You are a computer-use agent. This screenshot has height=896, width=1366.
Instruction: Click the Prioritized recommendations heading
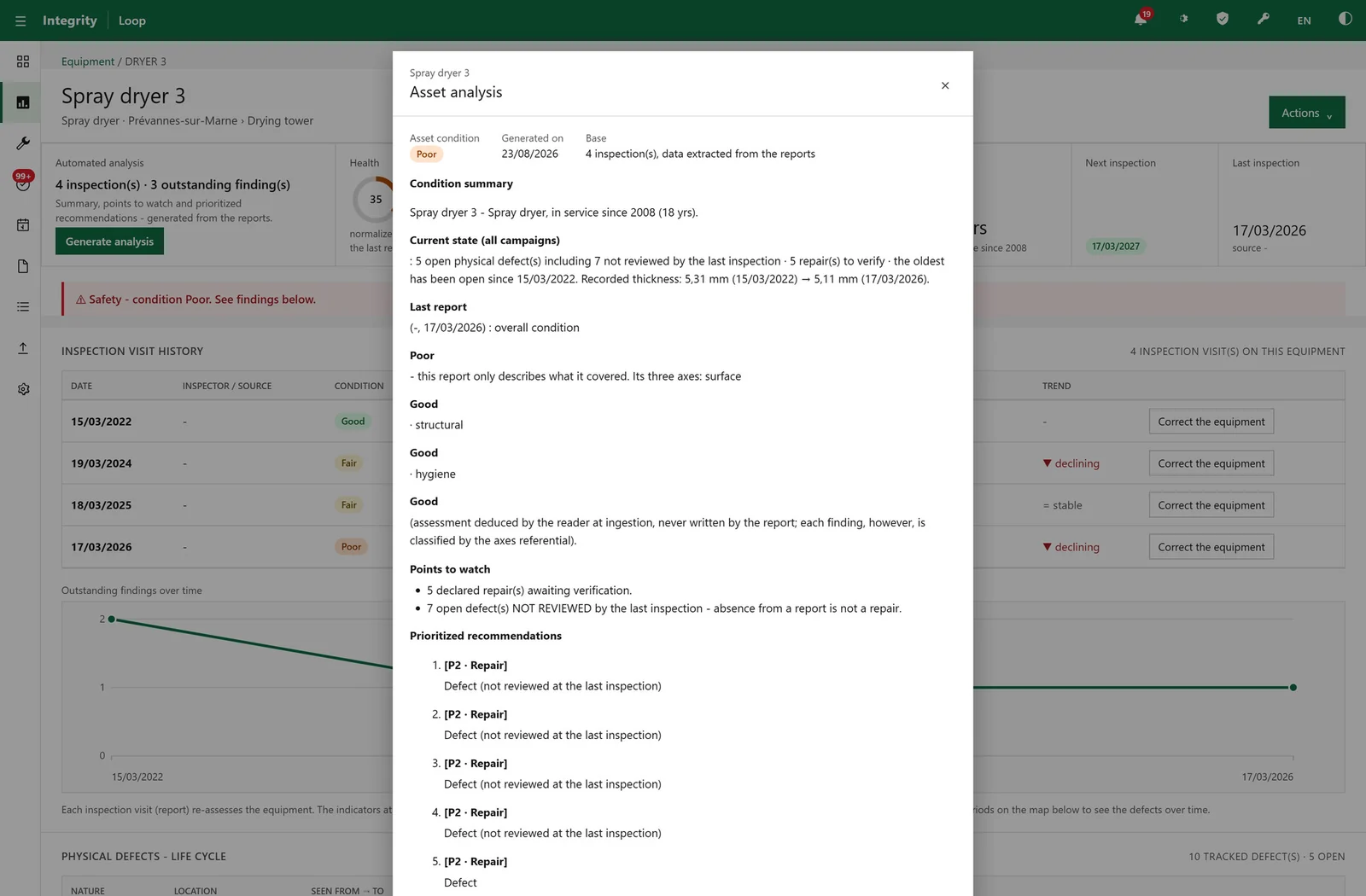tap(486, 636)
